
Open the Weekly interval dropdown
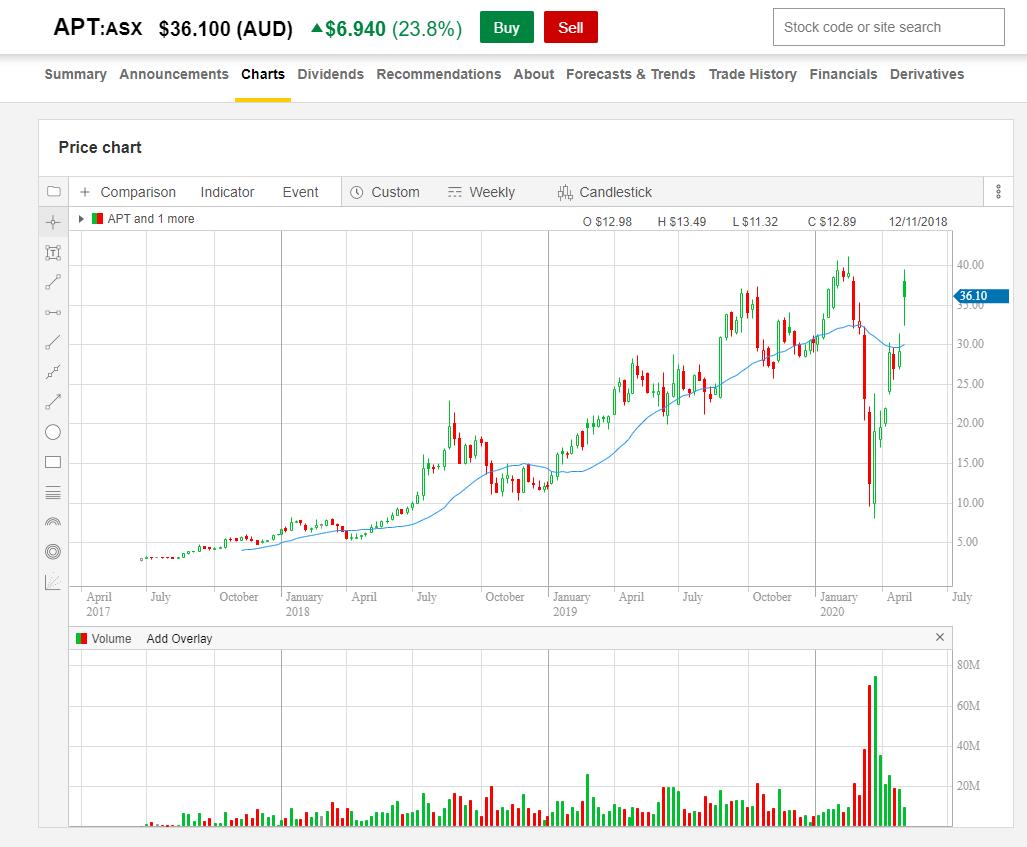(x=492, y=192)
